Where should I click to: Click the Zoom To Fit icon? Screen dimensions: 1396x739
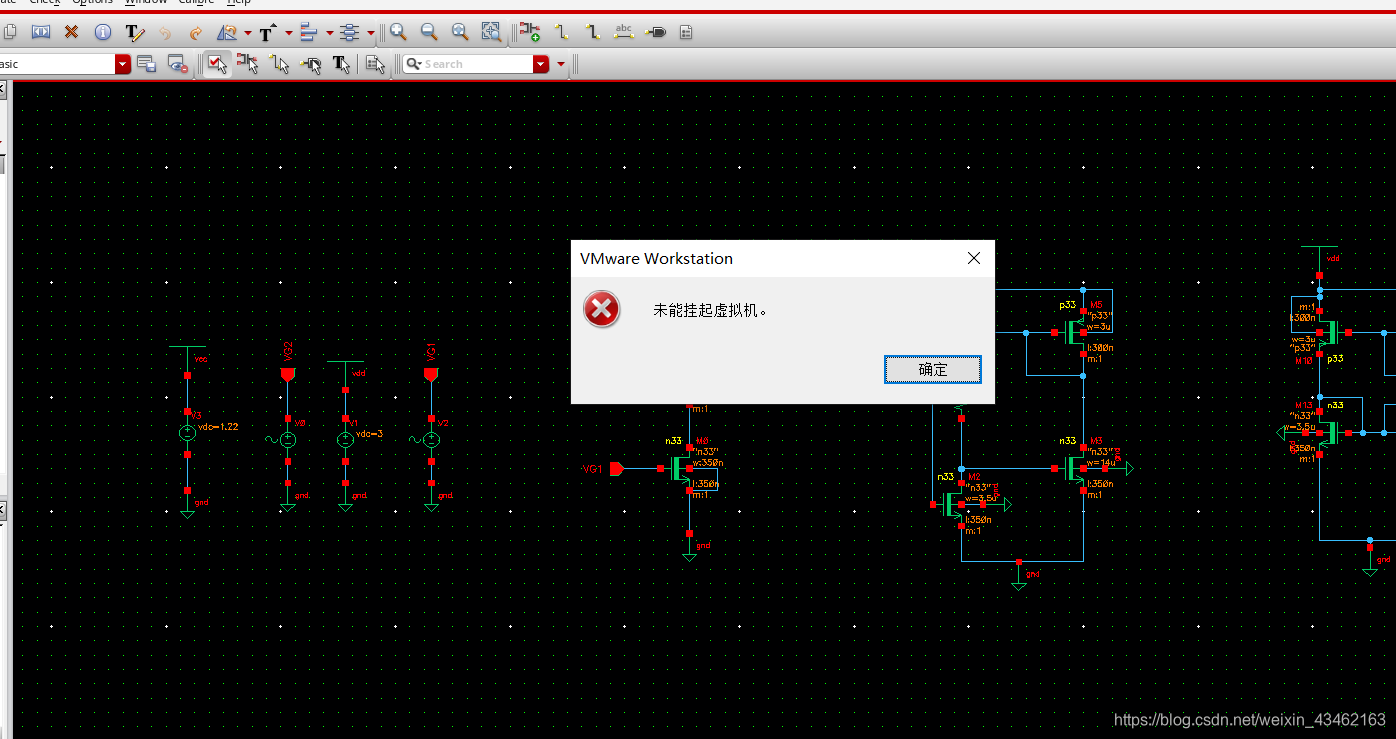[x=460, y=32]
